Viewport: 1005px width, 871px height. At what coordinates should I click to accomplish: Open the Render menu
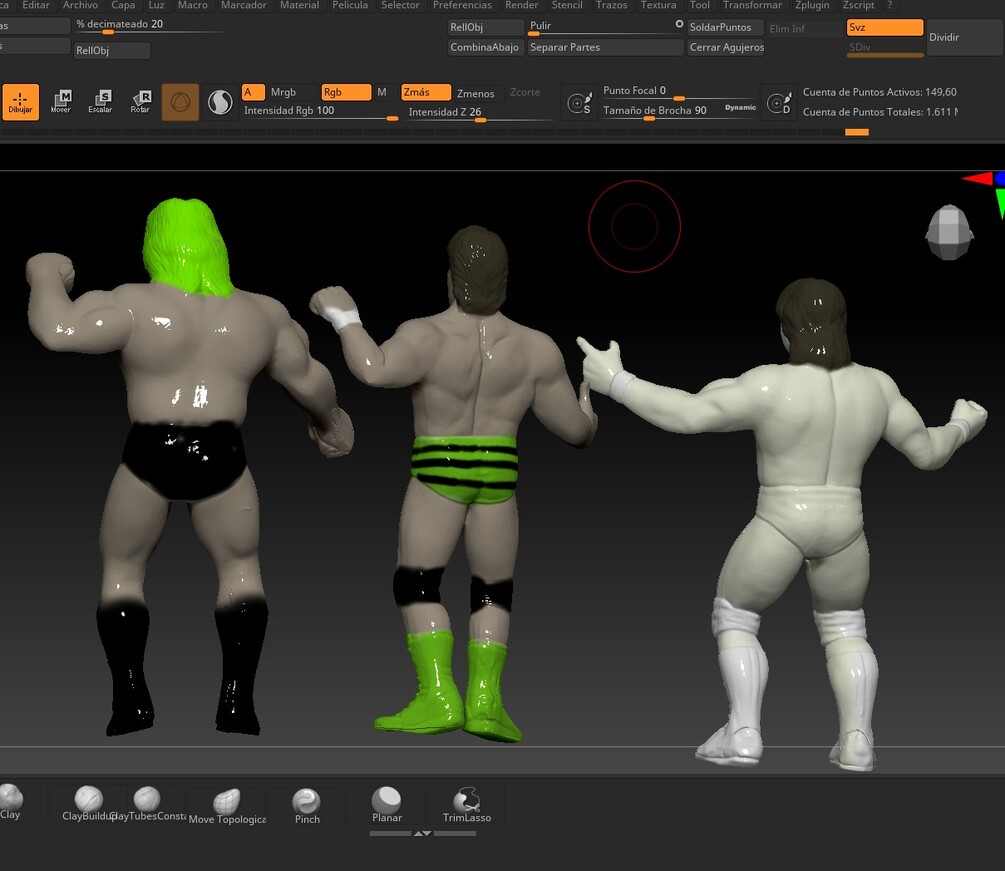[x=522, y=5]
